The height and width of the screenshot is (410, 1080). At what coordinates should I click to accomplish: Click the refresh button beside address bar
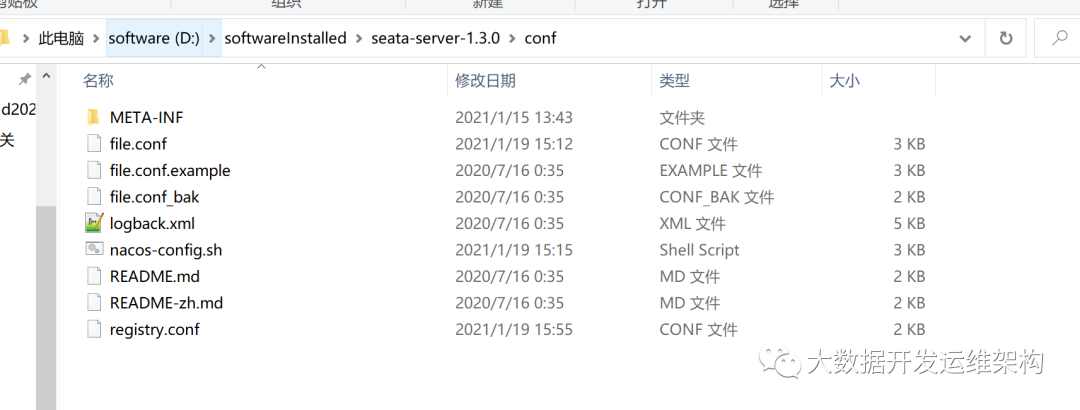coord(1005,39)
